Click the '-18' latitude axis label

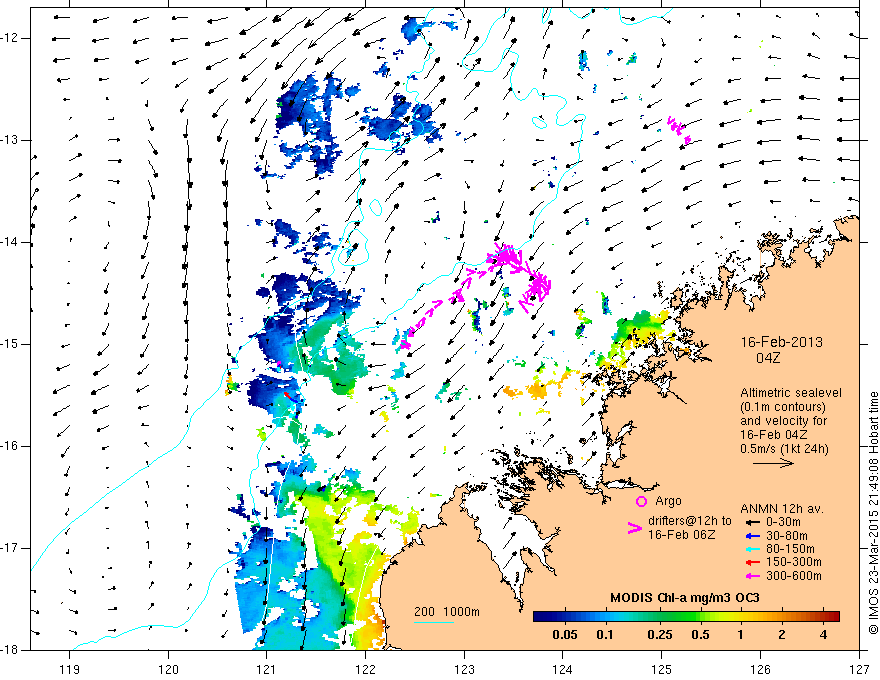pyautogui.click(x=9, y=650)
